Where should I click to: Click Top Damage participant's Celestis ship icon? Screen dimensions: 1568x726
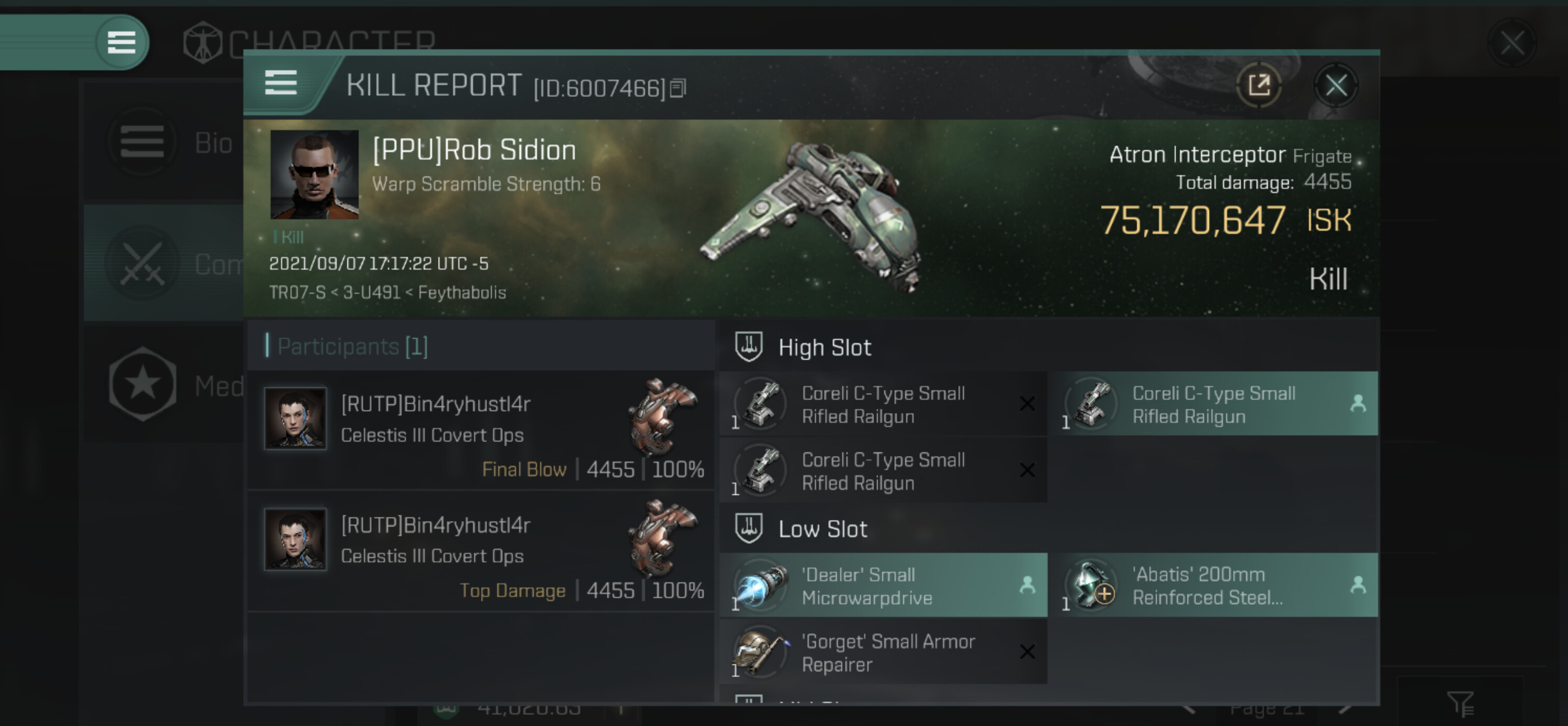(x=662, y=537)
